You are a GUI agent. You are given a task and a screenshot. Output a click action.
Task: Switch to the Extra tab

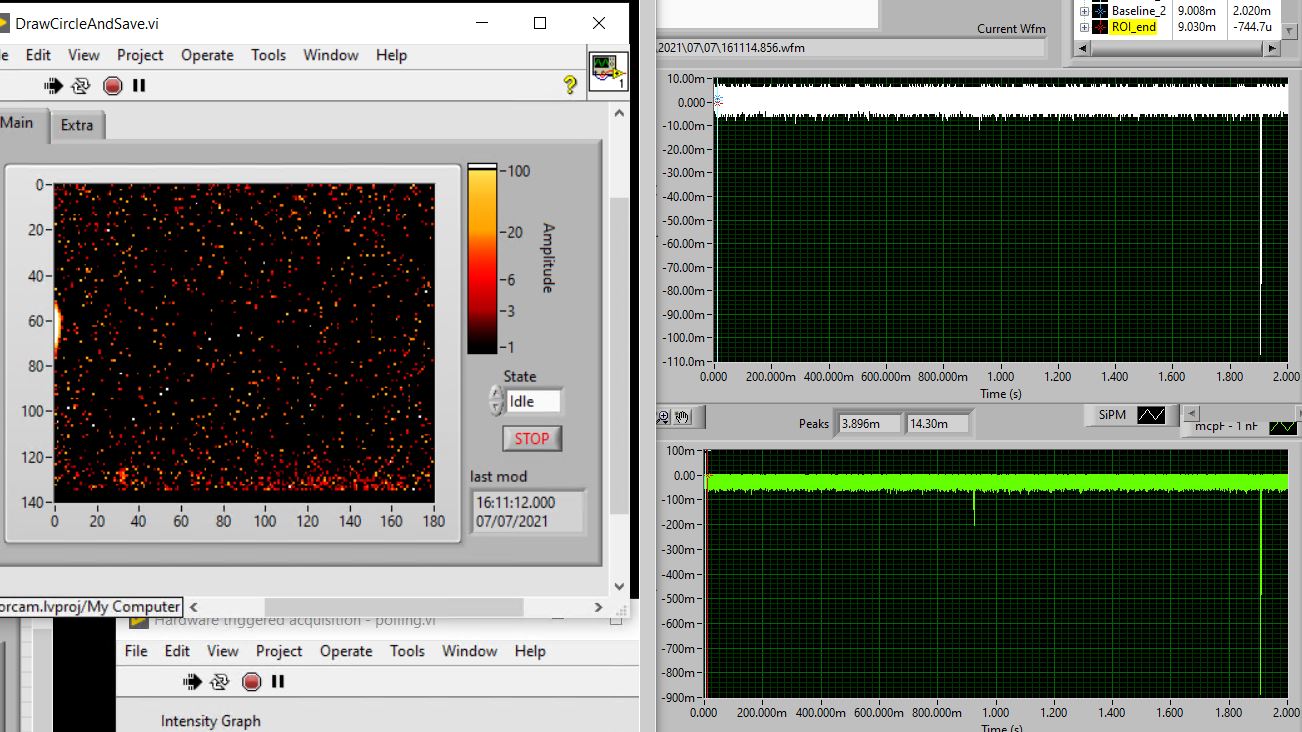click(77, 125)
